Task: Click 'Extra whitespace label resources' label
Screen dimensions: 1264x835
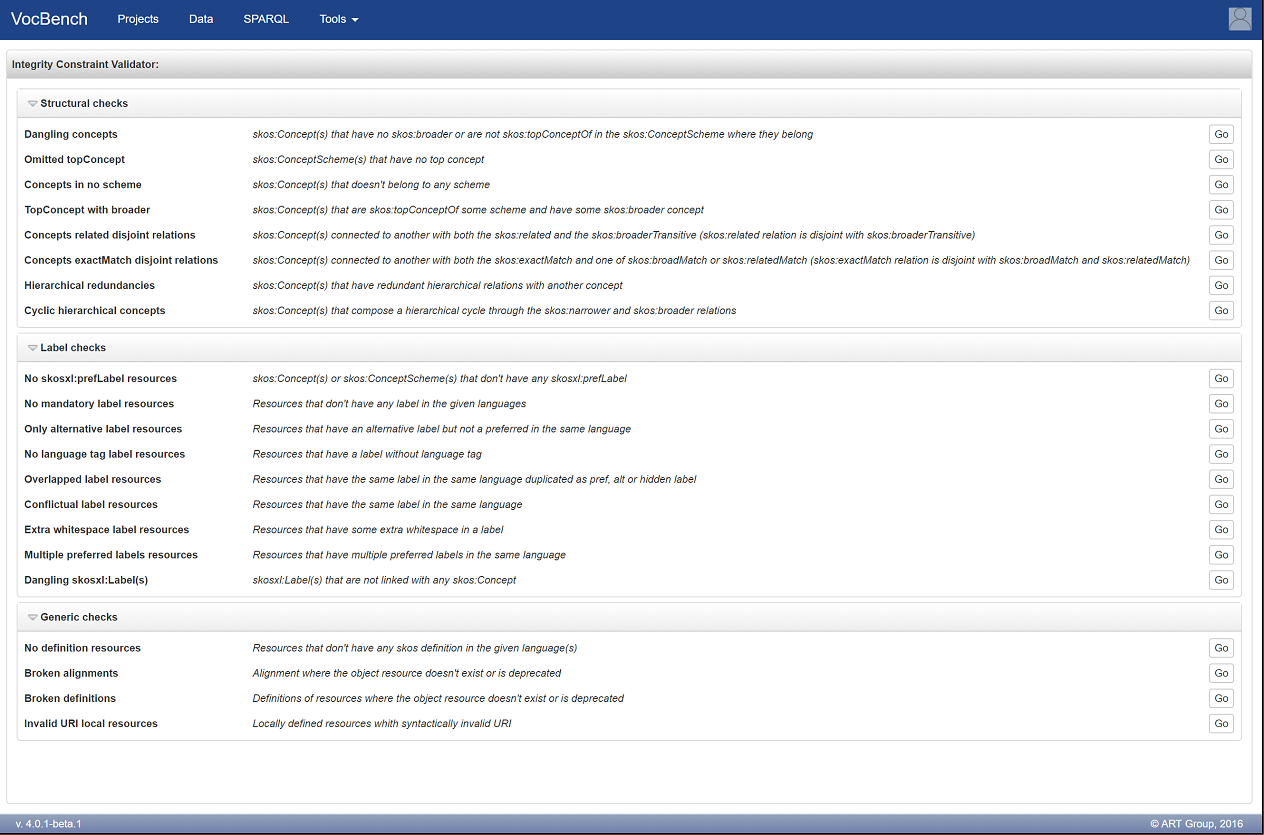Action: point(107,529)
